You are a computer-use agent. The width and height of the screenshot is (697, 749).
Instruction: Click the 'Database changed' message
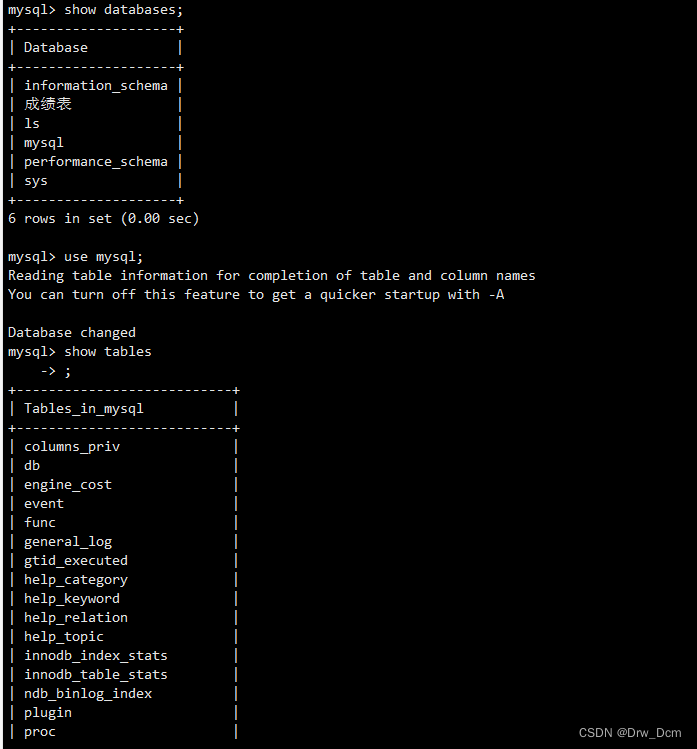tap(72, 332)
